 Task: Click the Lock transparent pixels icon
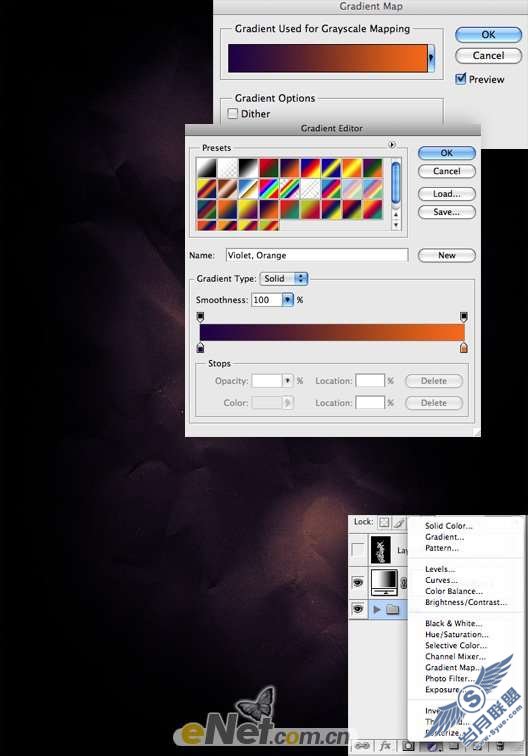(384, 522)
